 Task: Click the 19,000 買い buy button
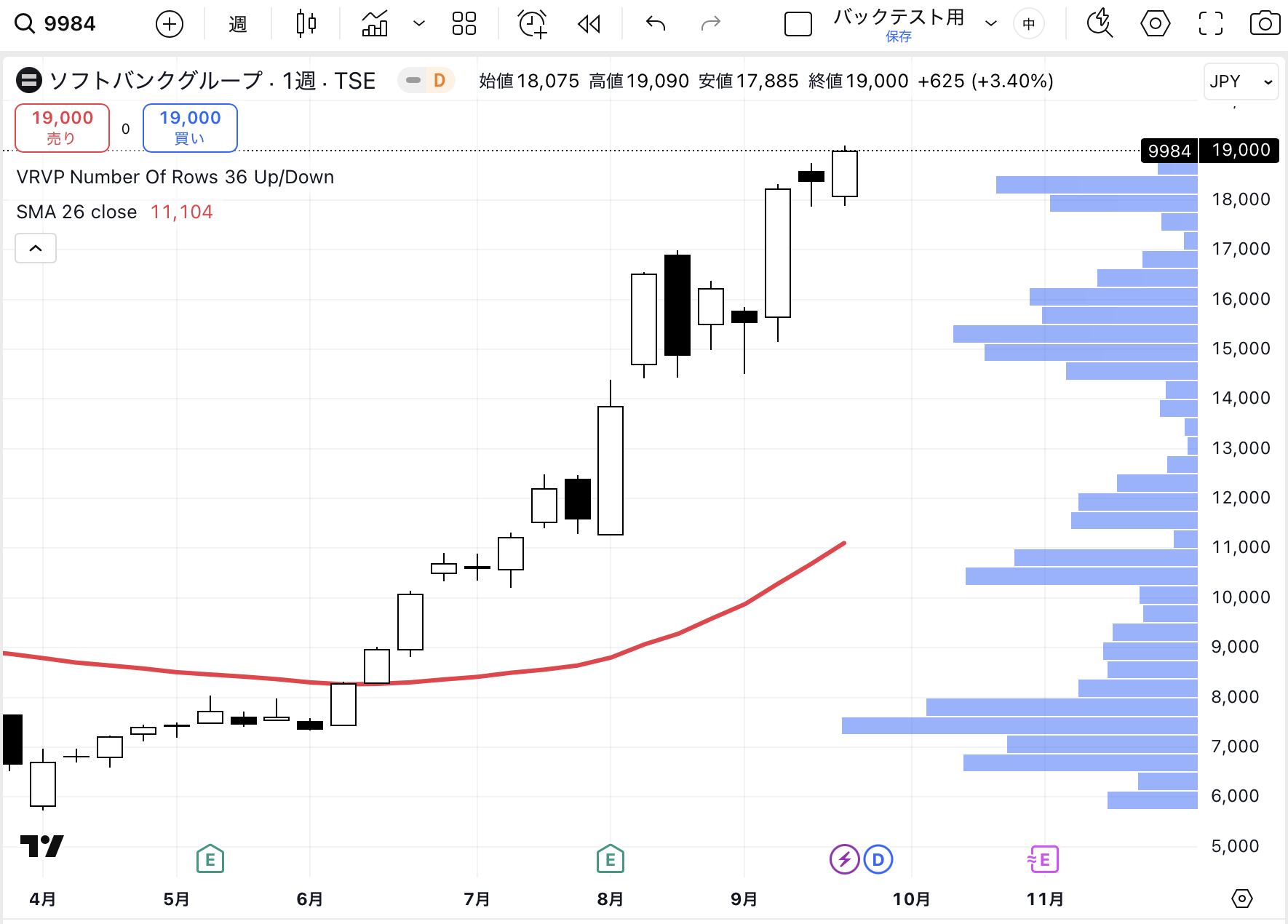click(190, 128)
